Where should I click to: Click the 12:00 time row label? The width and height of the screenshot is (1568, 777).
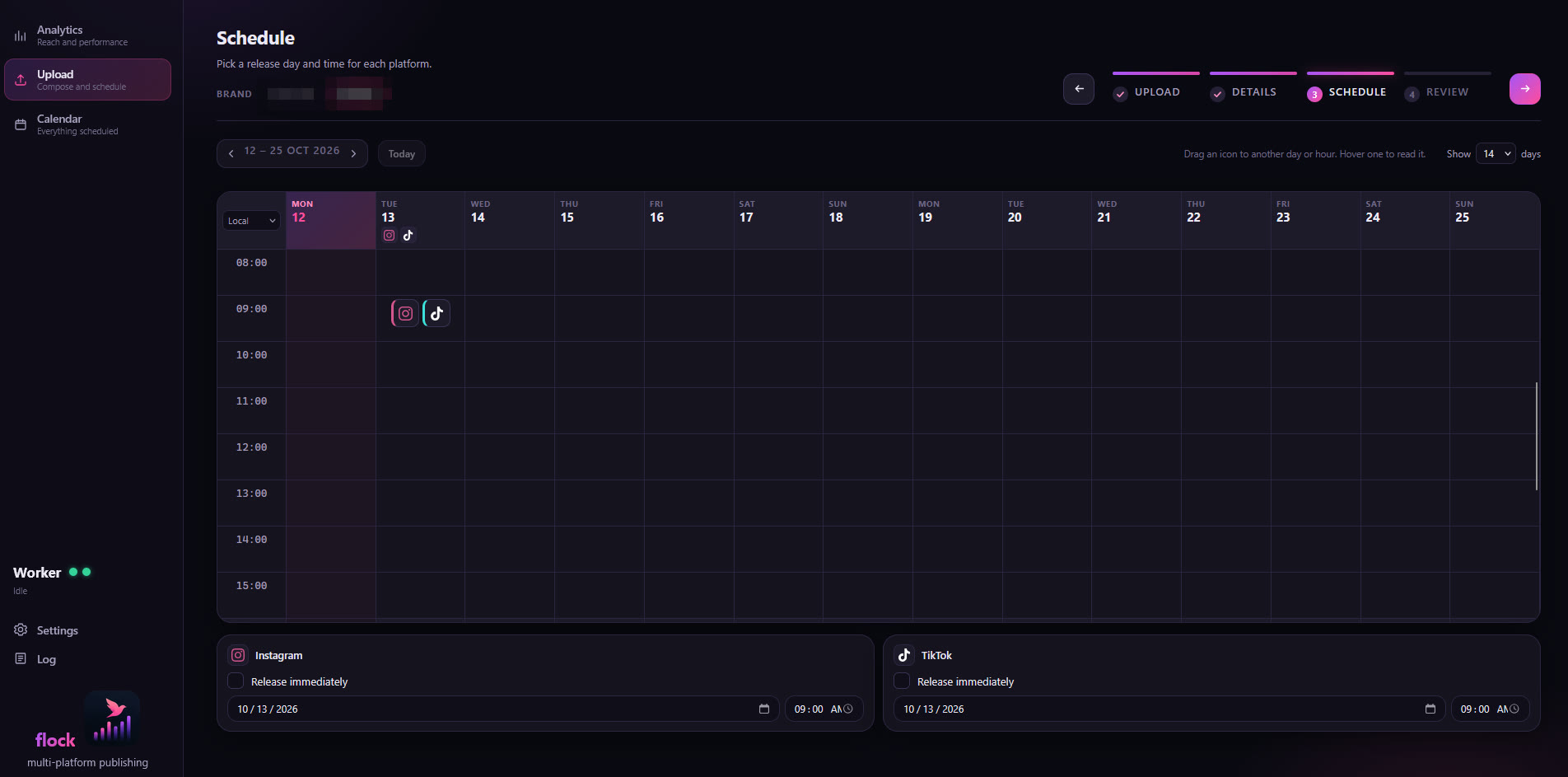coord(252,447)
